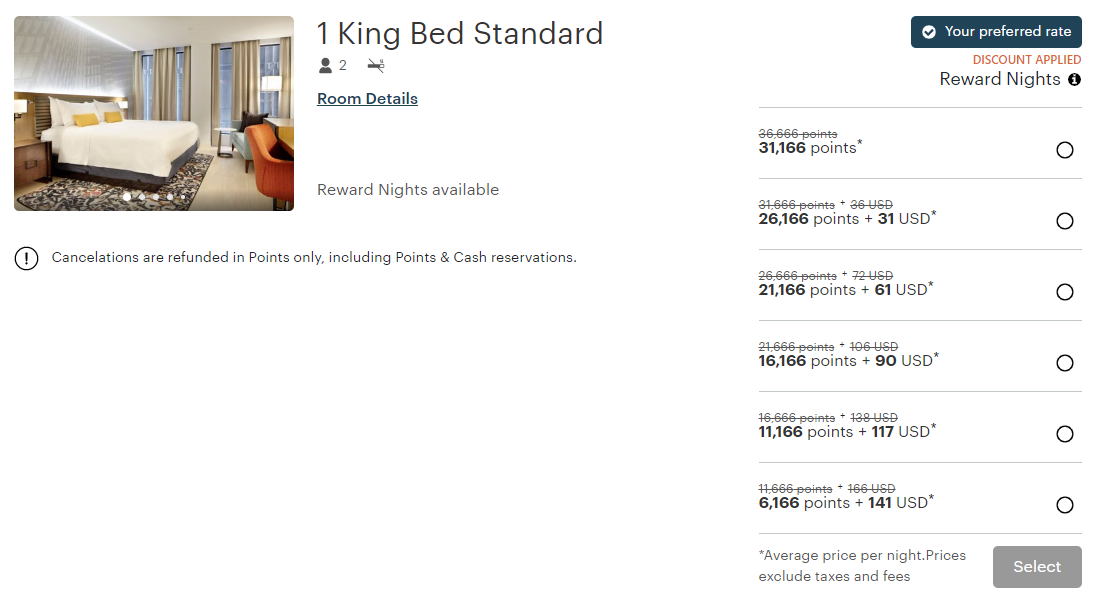This screenshot has width=1093, height=612.
Task: Pick the 6,166 points + 141 USD option
Action: 1065,505
